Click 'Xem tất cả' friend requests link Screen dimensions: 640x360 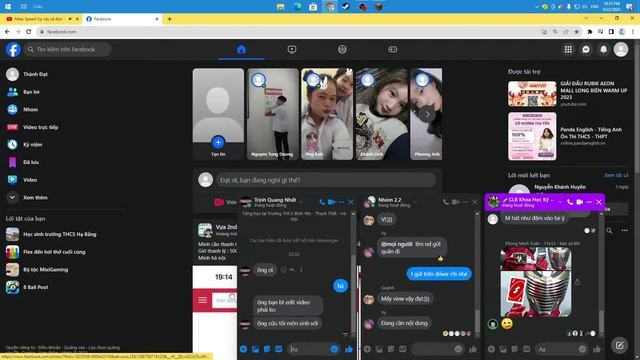pos(616,175)
